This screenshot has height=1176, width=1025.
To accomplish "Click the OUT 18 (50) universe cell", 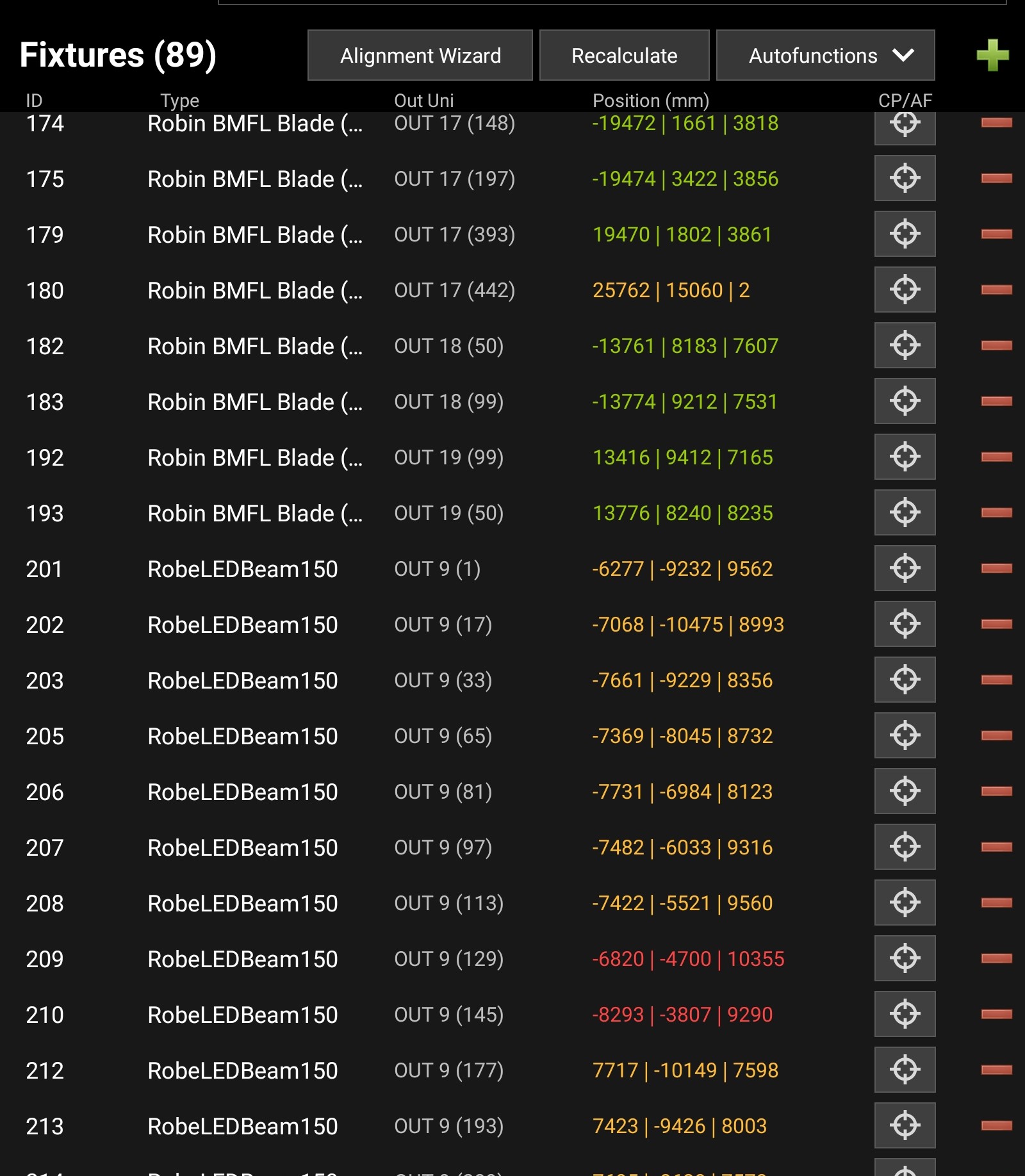I will pos(448,346).
